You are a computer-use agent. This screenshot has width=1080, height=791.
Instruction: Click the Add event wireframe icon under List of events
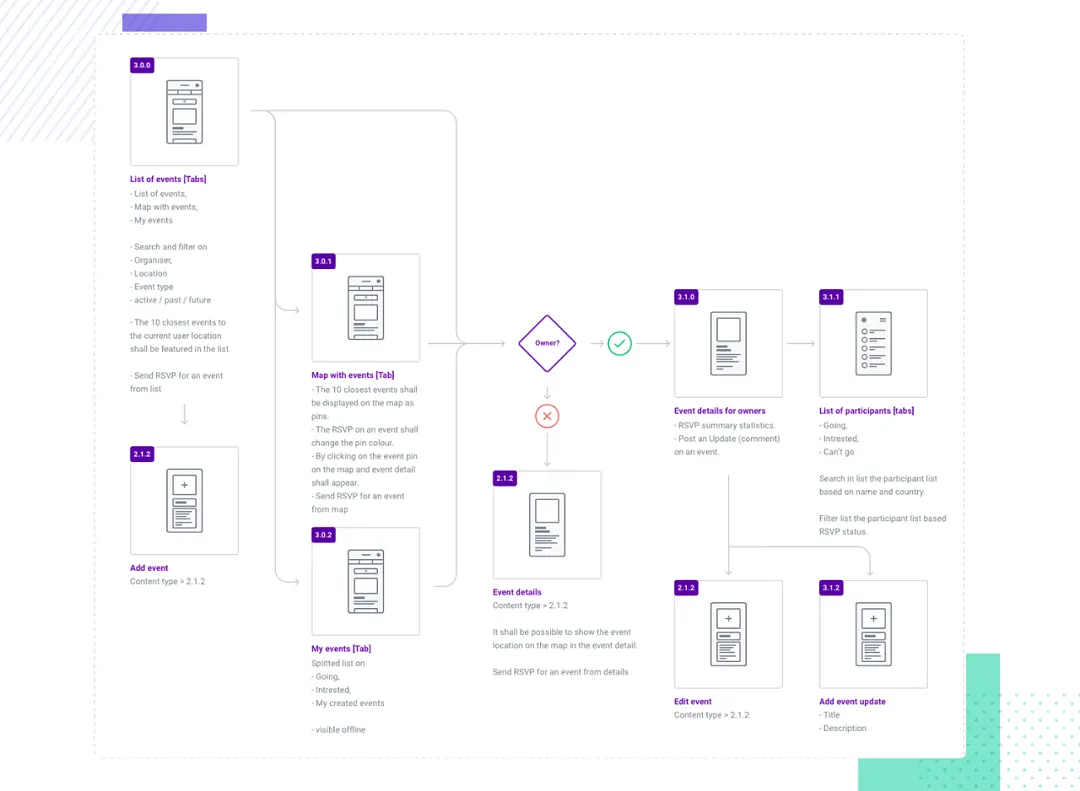click(x=185, y=501)
